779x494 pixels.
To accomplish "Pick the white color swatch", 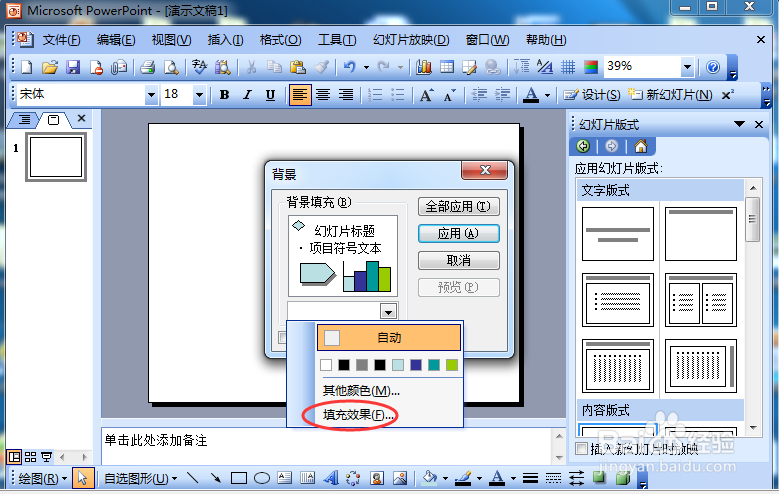I will (326, 365).
